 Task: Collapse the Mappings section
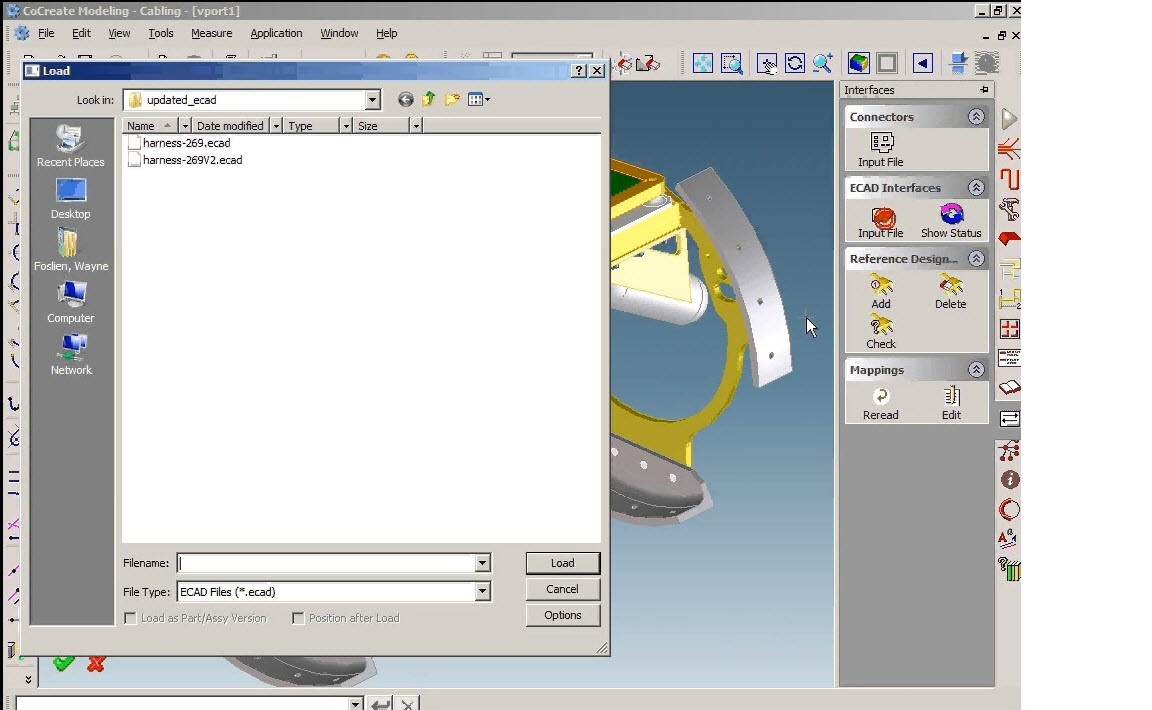(976, 370)
